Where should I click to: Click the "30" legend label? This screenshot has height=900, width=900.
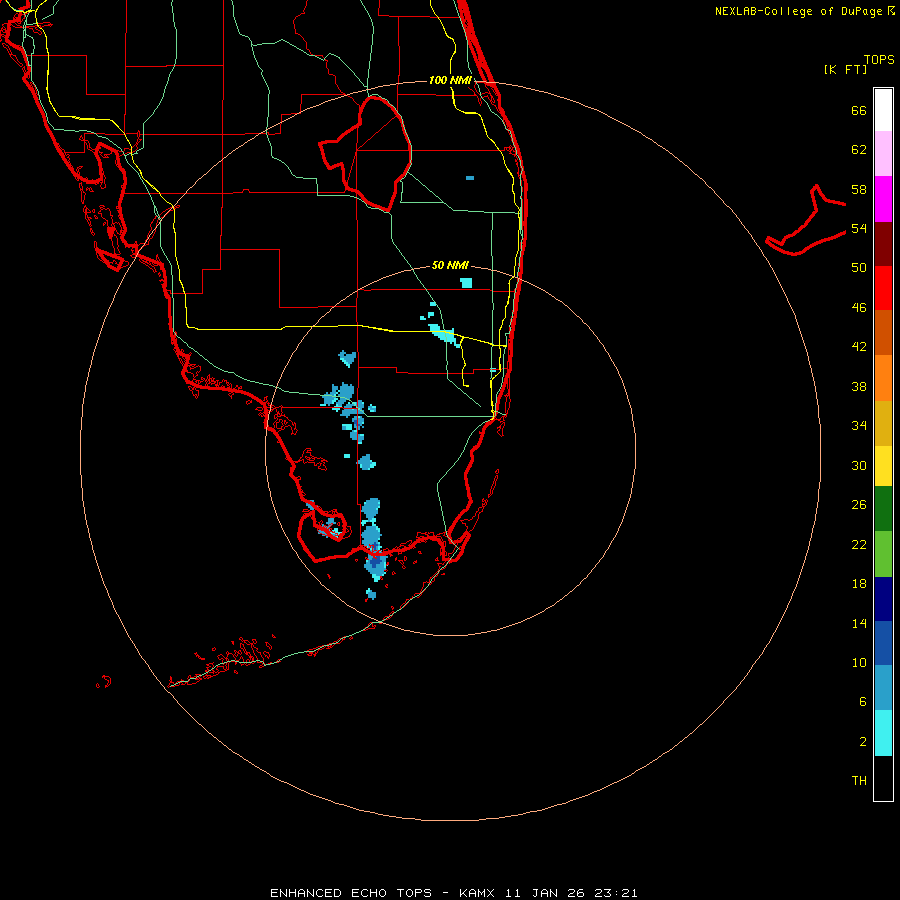pos(859,465)
